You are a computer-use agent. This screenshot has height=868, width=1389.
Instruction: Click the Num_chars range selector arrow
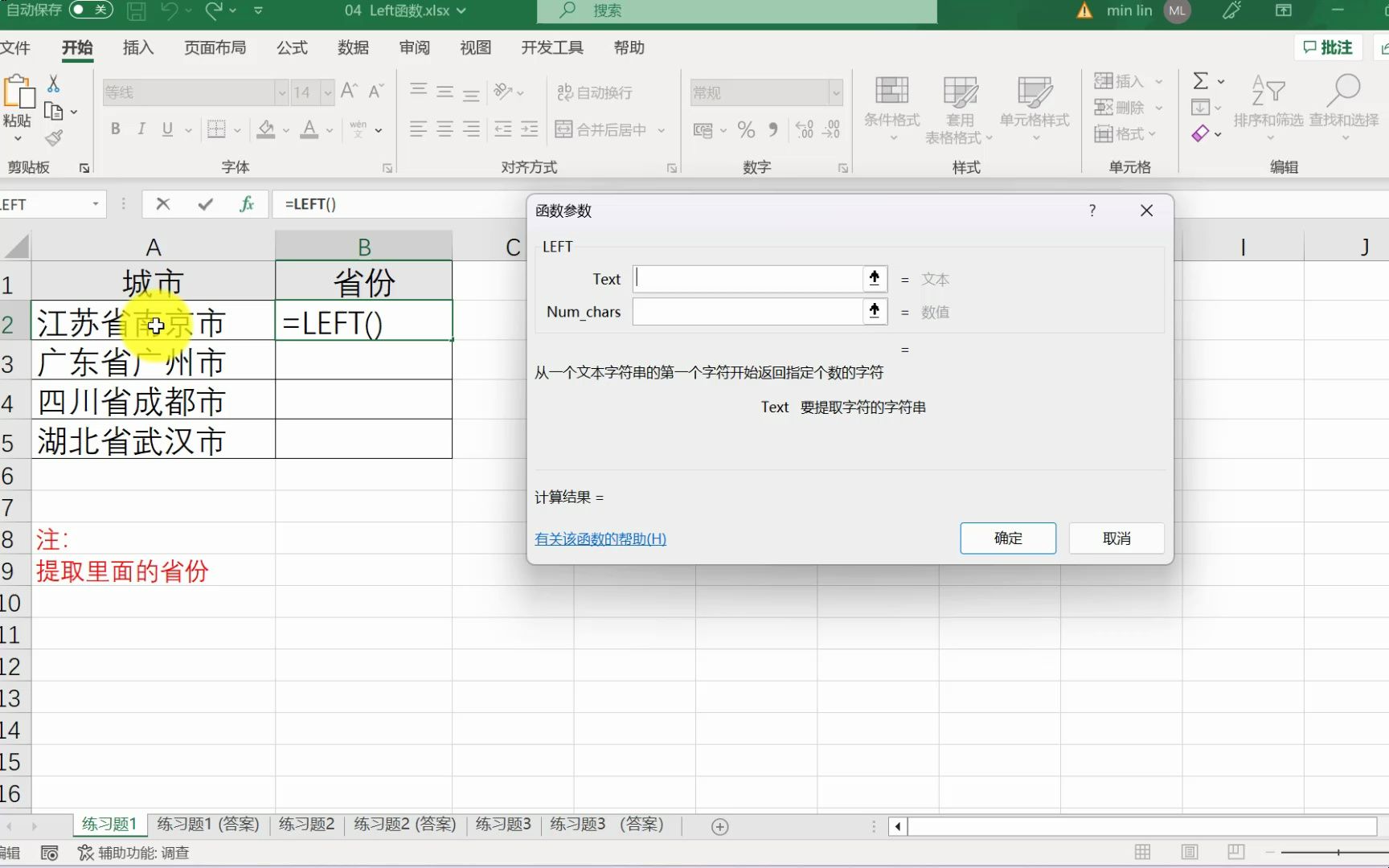pyautogui.click(x=875, y=311)
